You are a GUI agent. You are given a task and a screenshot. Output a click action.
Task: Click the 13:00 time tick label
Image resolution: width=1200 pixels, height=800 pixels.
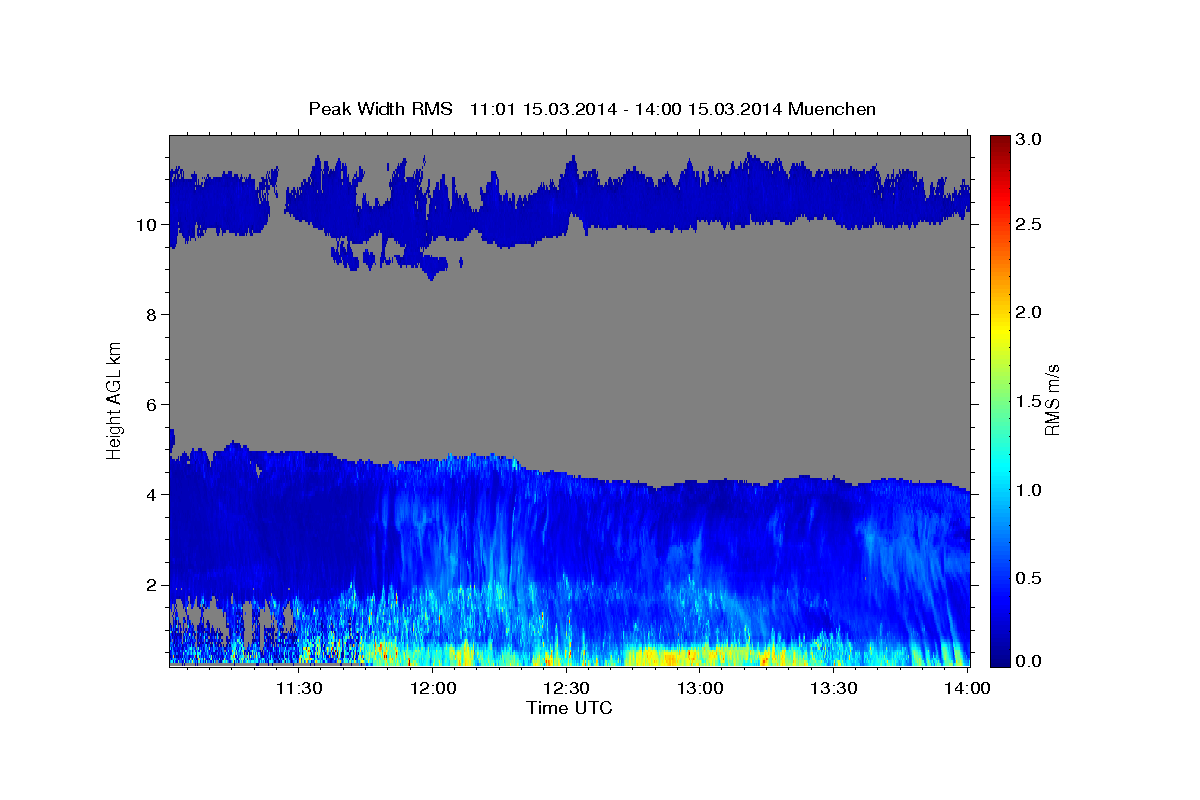(x=700, y=688)
